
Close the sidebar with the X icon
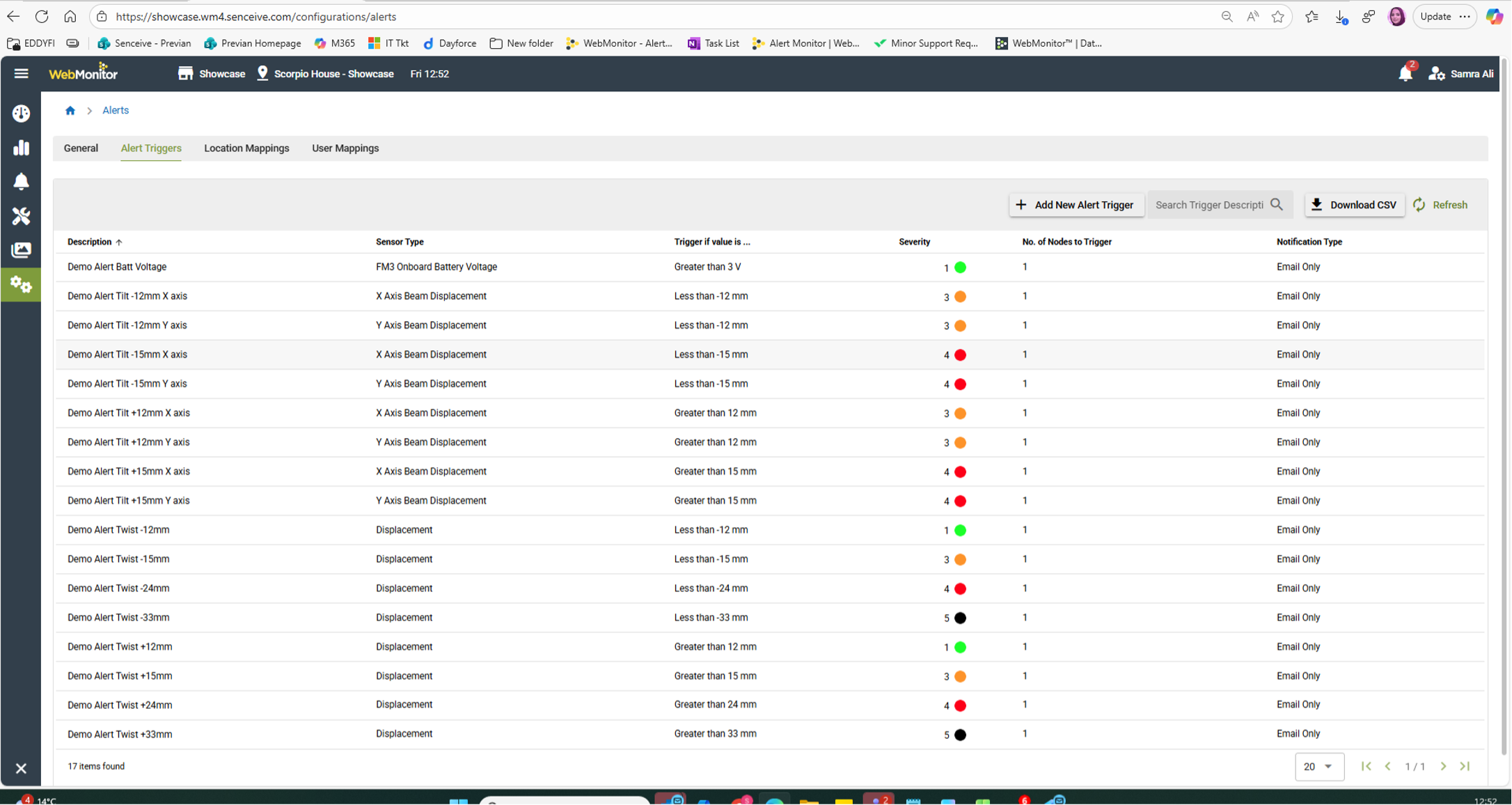coord(21,768)
